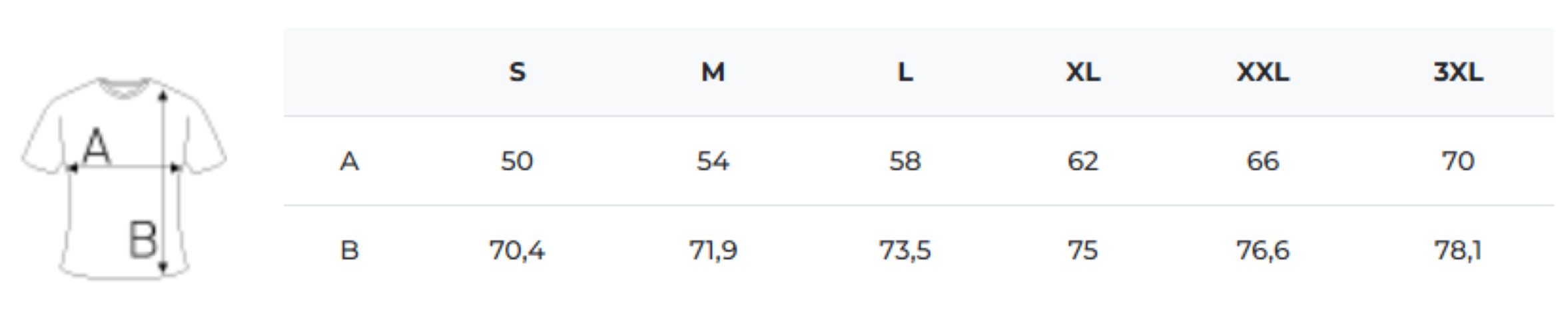Click the 70,4 length value
Image resolution: width=1568 pixels, height=334 pixels.
tap(517, 251)
